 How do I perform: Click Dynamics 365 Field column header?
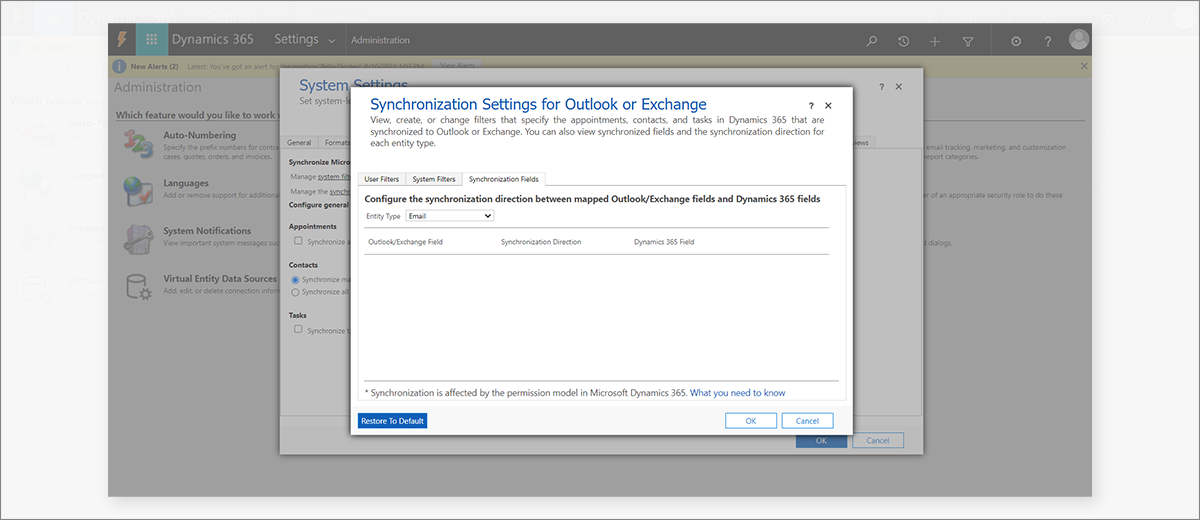click(664, 242)
